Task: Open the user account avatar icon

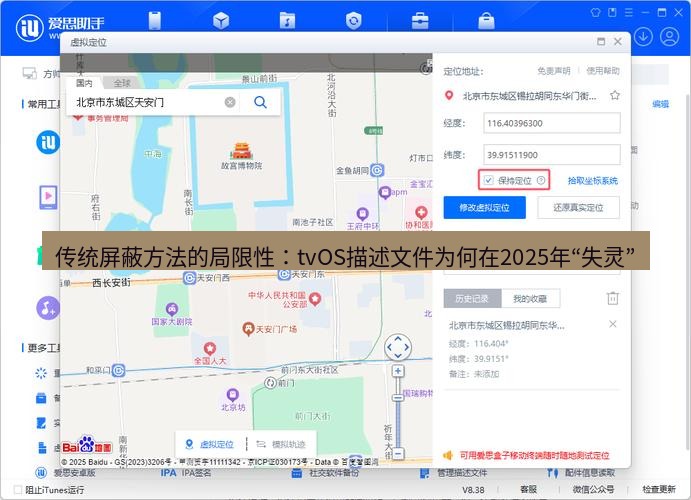Action: click(669, 37)
